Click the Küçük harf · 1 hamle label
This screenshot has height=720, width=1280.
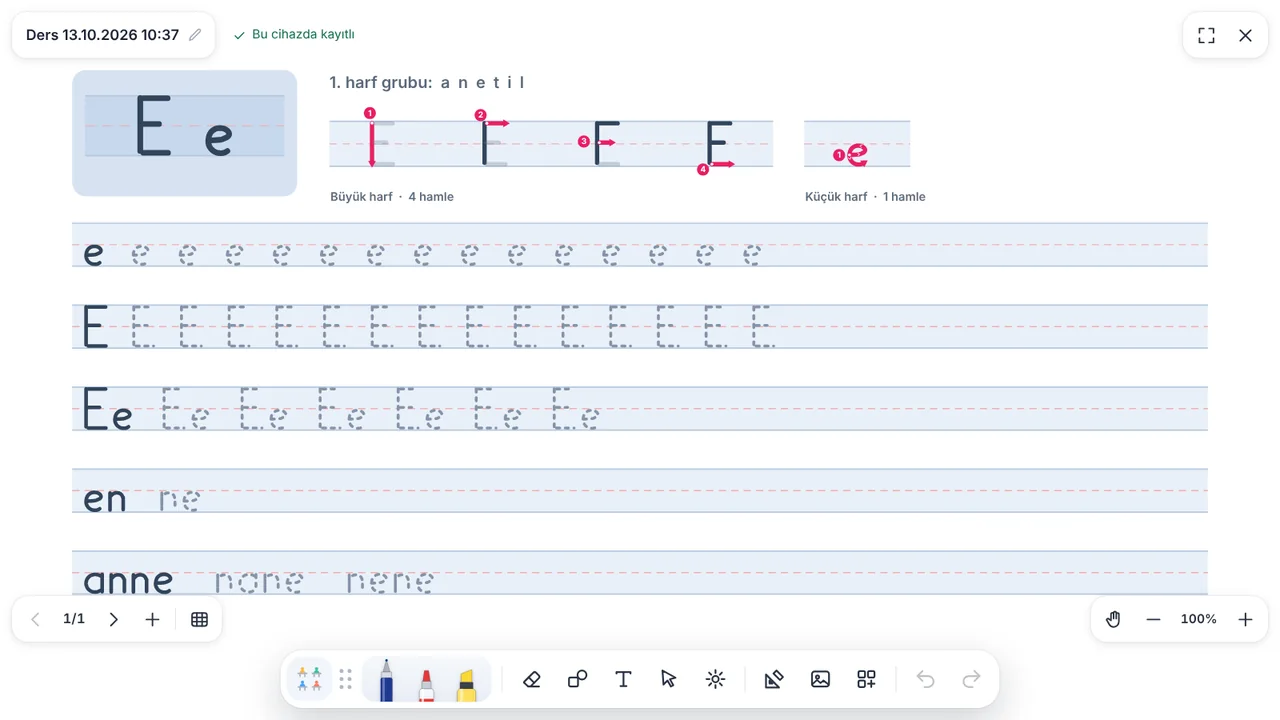[865, 197]
